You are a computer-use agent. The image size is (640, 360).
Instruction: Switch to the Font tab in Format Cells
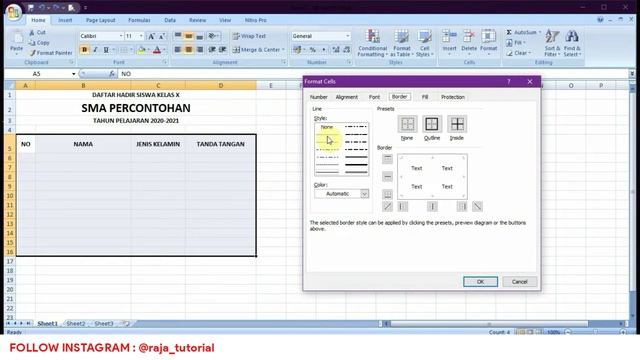[374, 97]
